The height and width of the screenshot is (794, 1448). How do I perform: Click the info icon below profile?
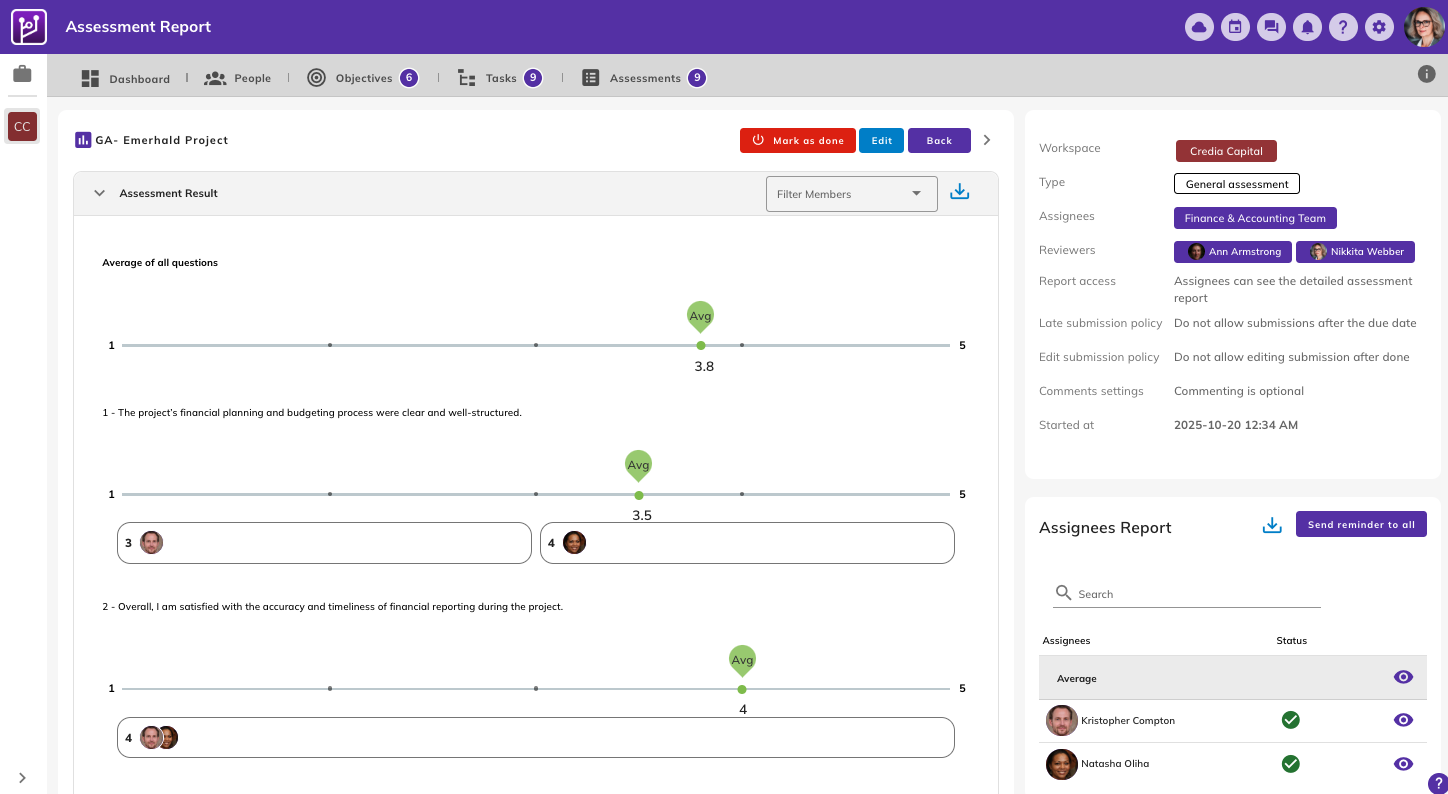[x=1427, y=74]
